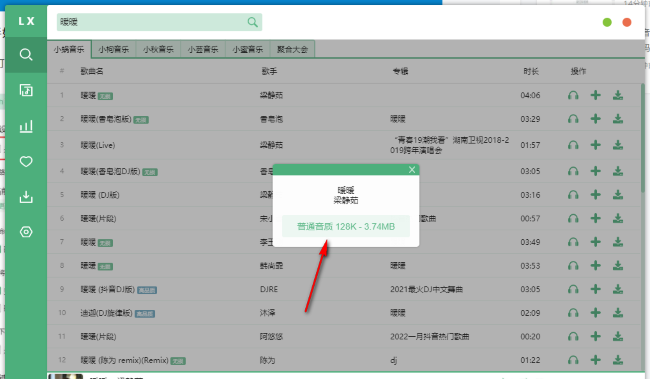
Task: Play the 04:06 暖暖 song by 梁静茹
Action: point(573,95)
